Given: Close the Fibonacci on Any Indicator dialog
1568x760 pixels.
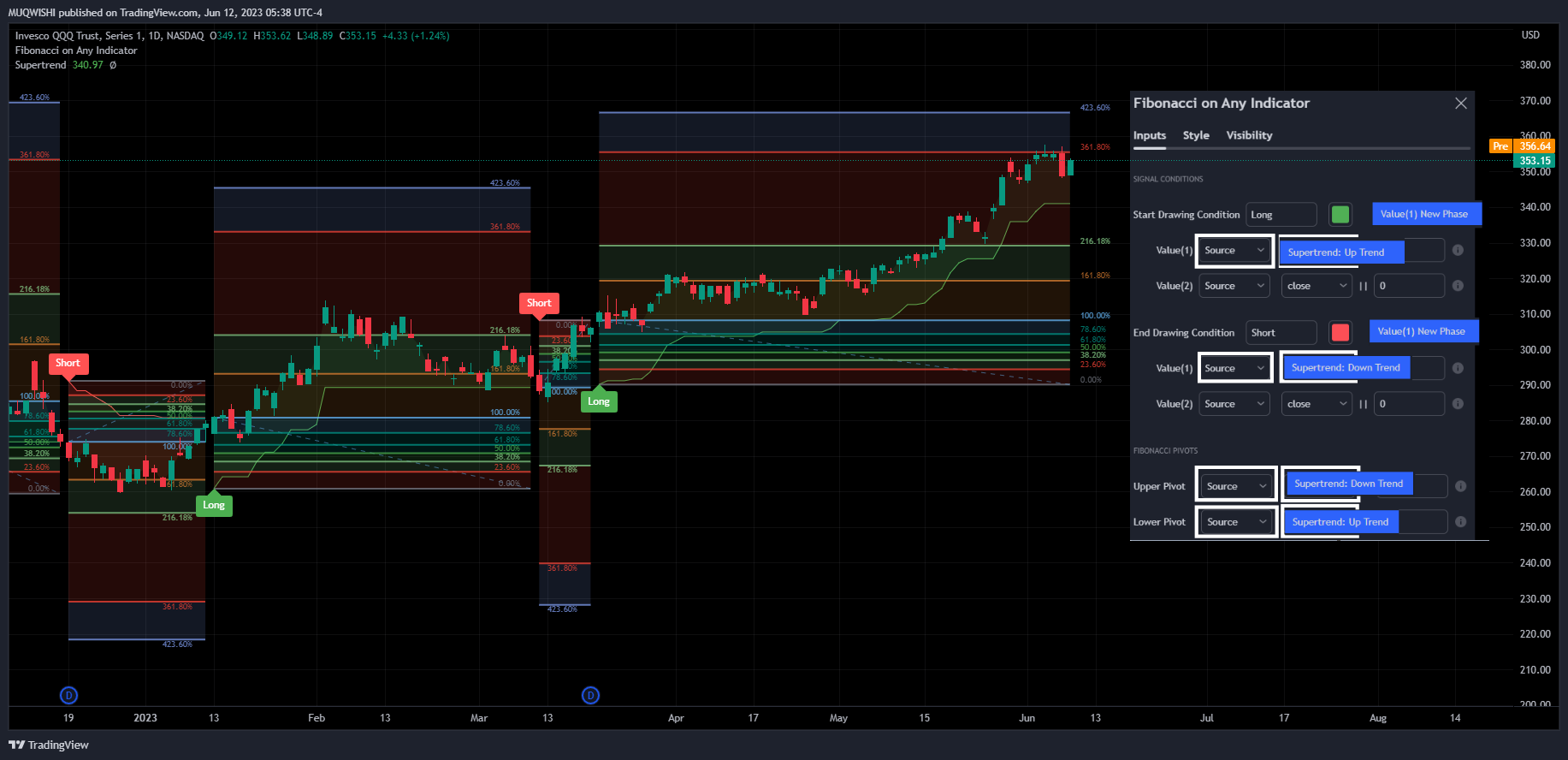Looking at the screenshot, I should pyautogui.click(x=1461, y=103).
